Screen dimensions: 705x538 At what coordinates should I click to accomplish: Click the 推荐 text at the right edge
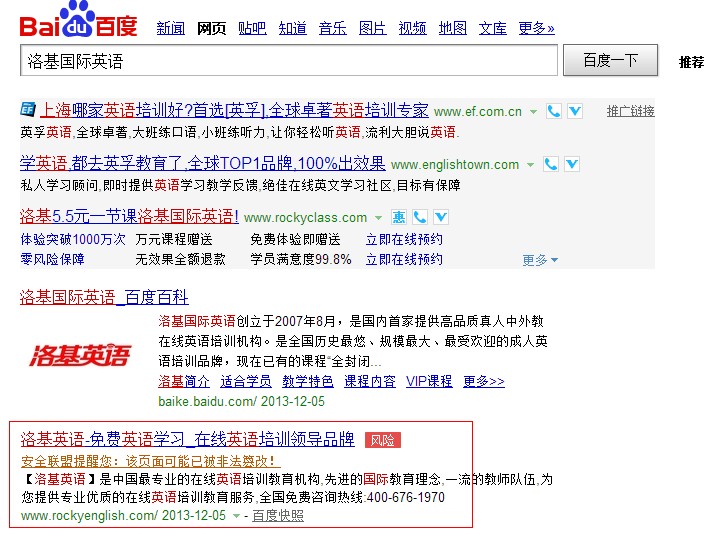692,62
